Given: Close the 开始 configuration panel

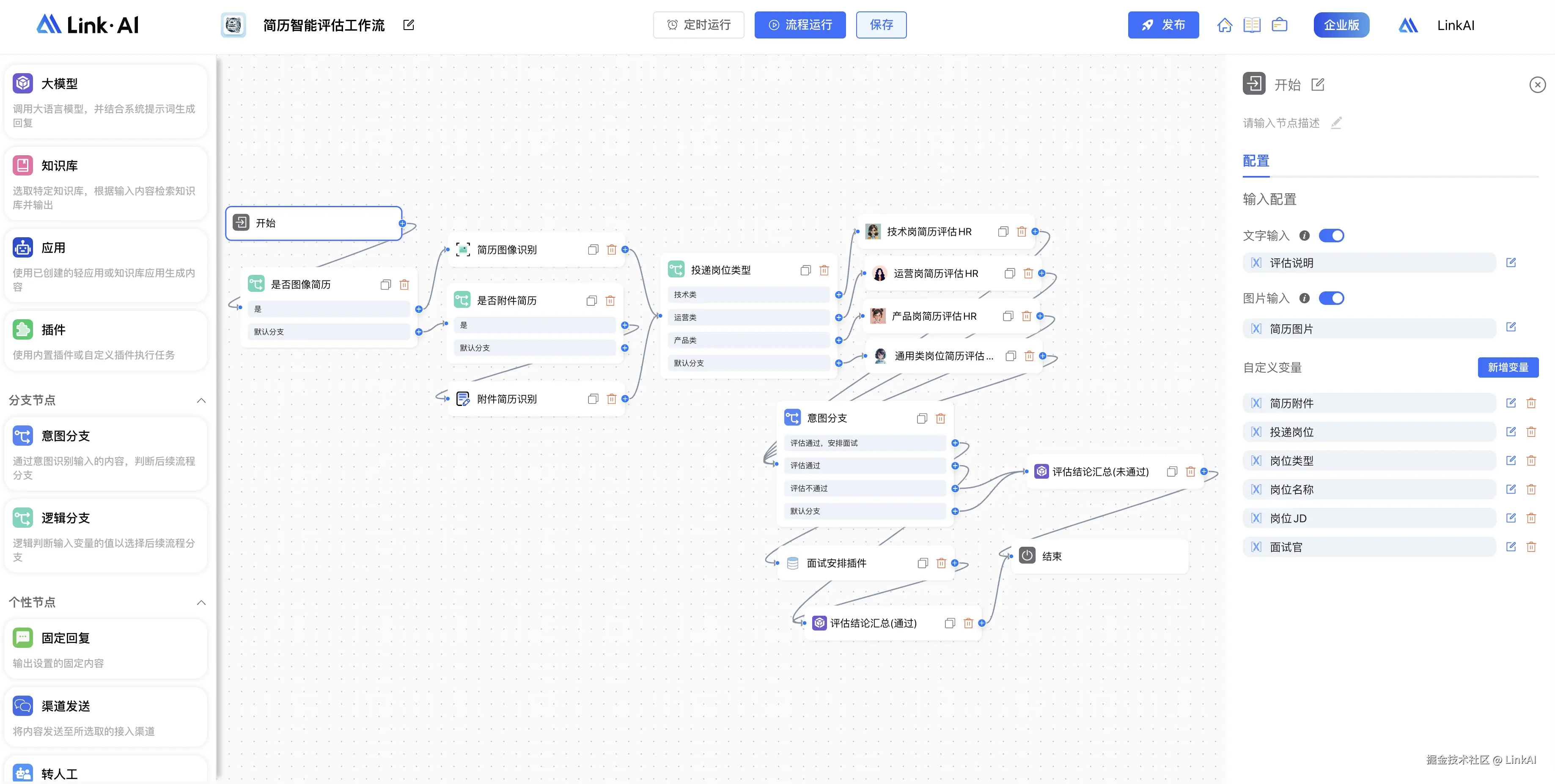Looking at the screenshot, I should (1537, 85).
